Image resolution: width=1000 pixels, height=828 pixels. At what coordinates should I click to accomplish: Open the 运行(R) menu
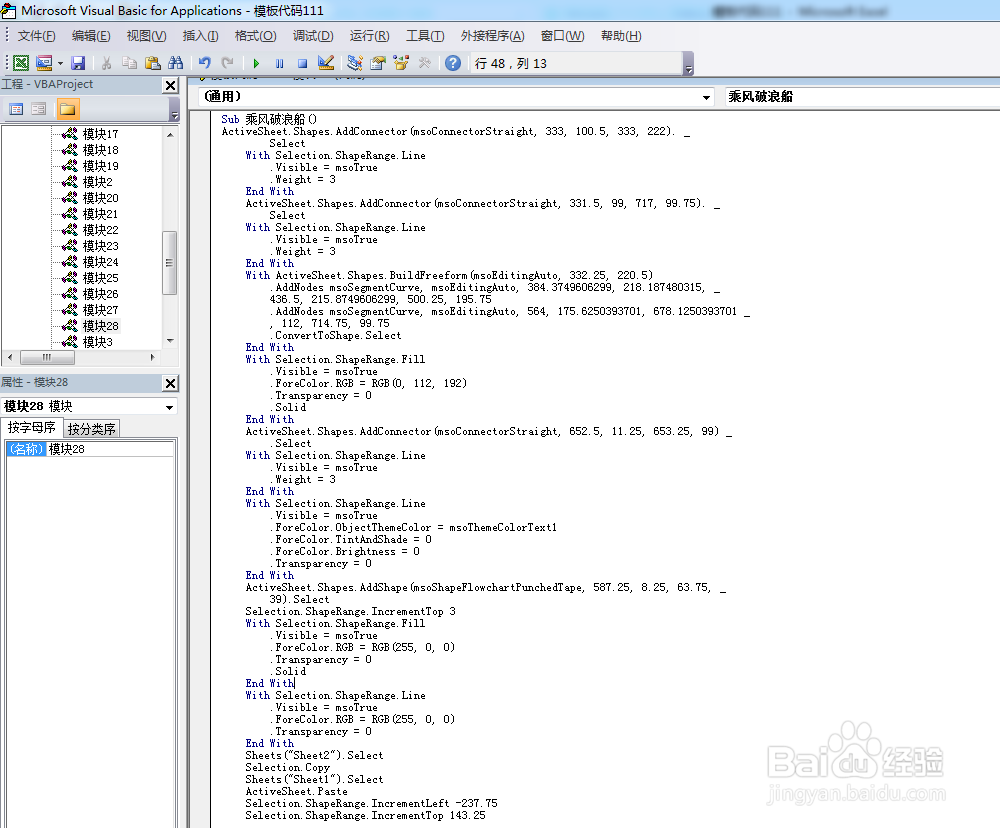coord(369,36)
